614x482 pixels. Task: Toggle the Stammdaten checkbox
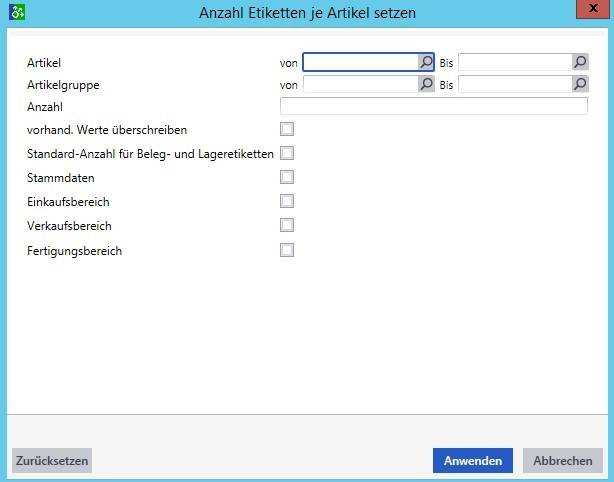tap(287, 177)
